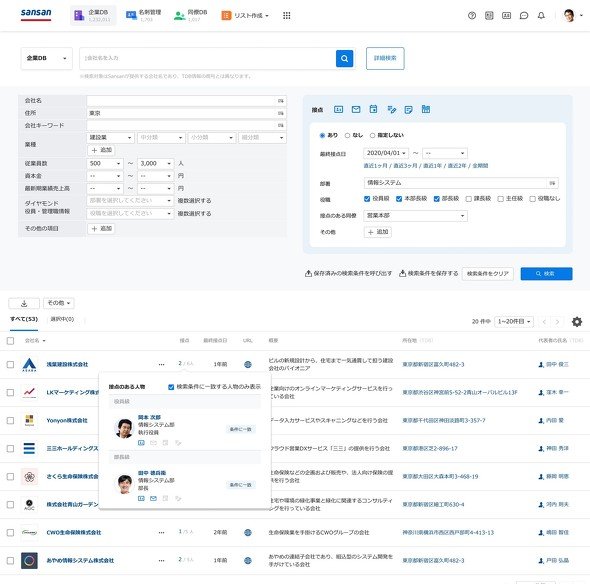Open the 営業本部 colleague dropdown

tap(416, 216)
